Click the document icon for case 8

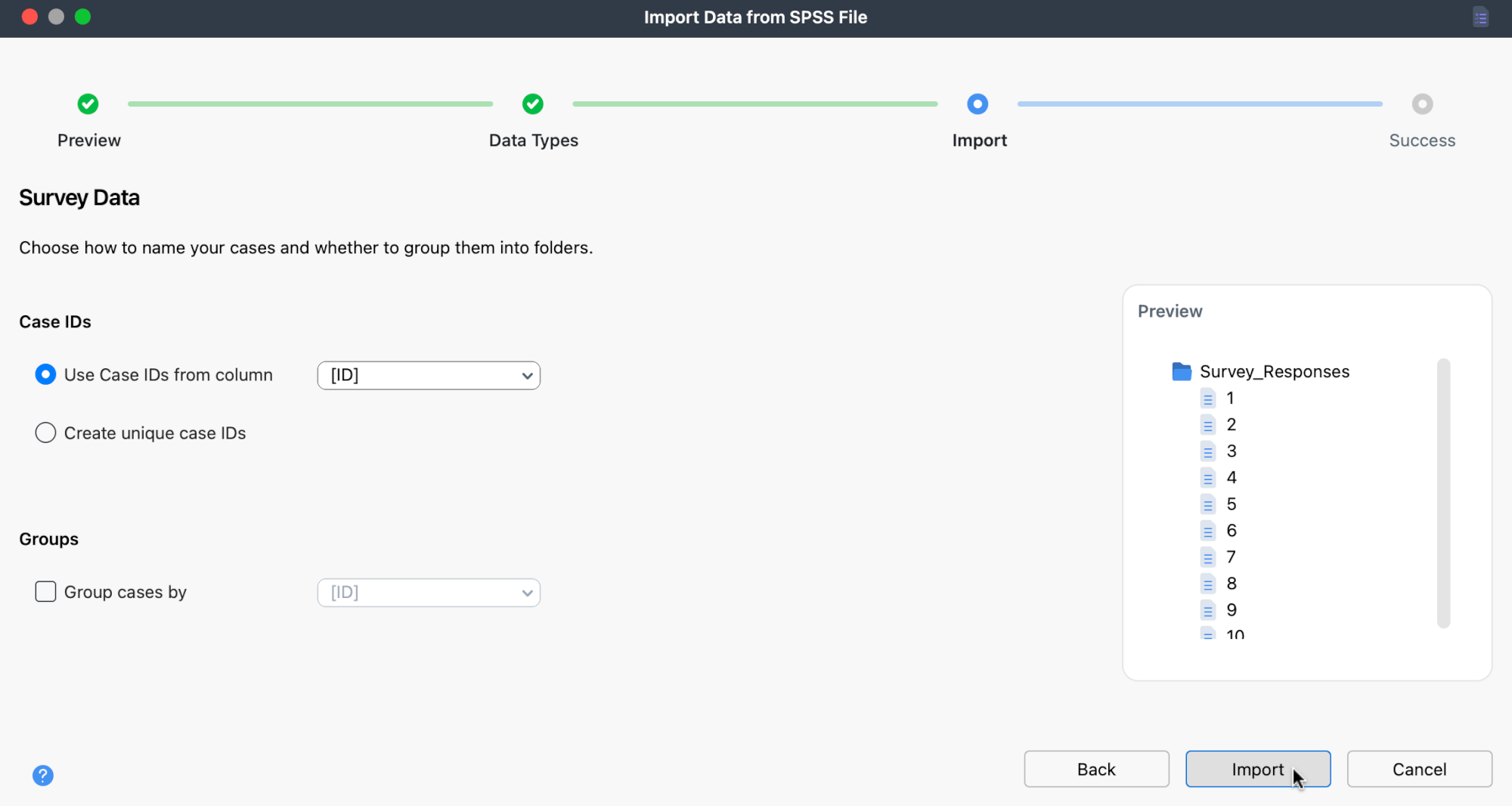[1208, 583]
